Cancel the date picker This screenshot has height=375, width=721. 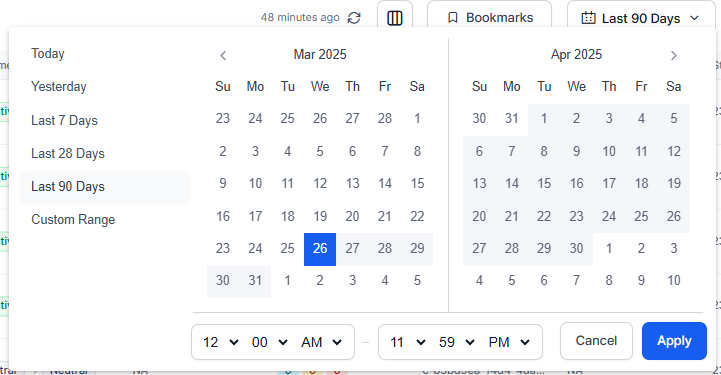click(x=596, y=341)
